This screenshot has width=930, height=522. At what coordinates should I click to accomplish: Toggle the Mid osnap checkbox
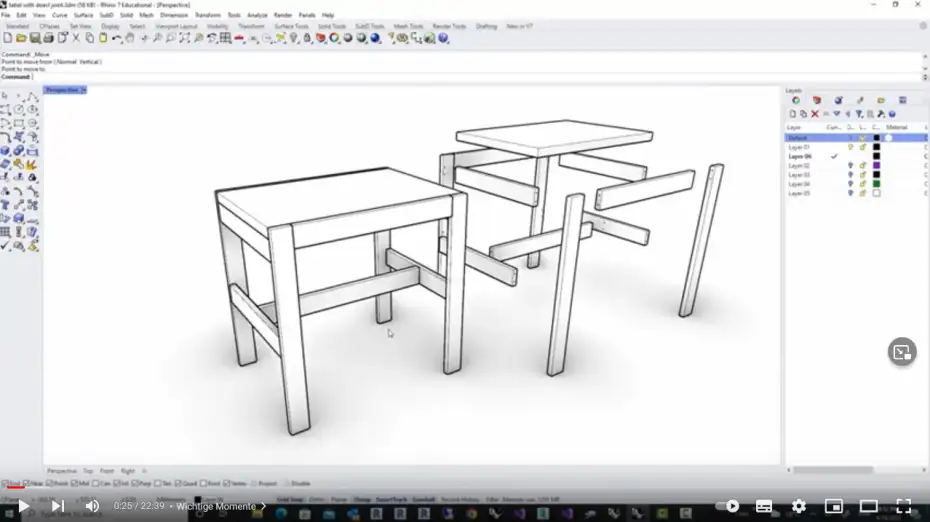74,483
